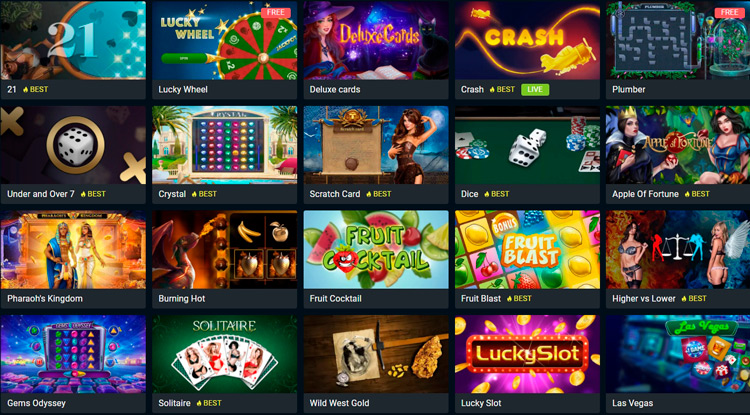The image size is (750, 415).
Task: Launch the Scratch Card game image
Action: click(376, 145)
